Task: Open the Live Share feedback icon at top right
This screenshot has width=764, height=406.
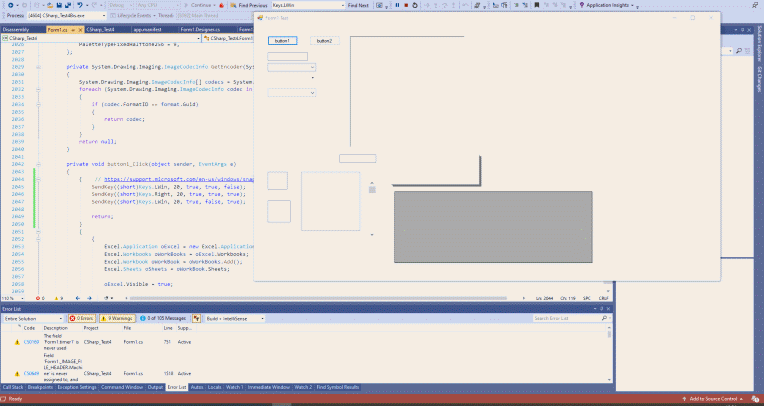Action: tap(755, 5)
